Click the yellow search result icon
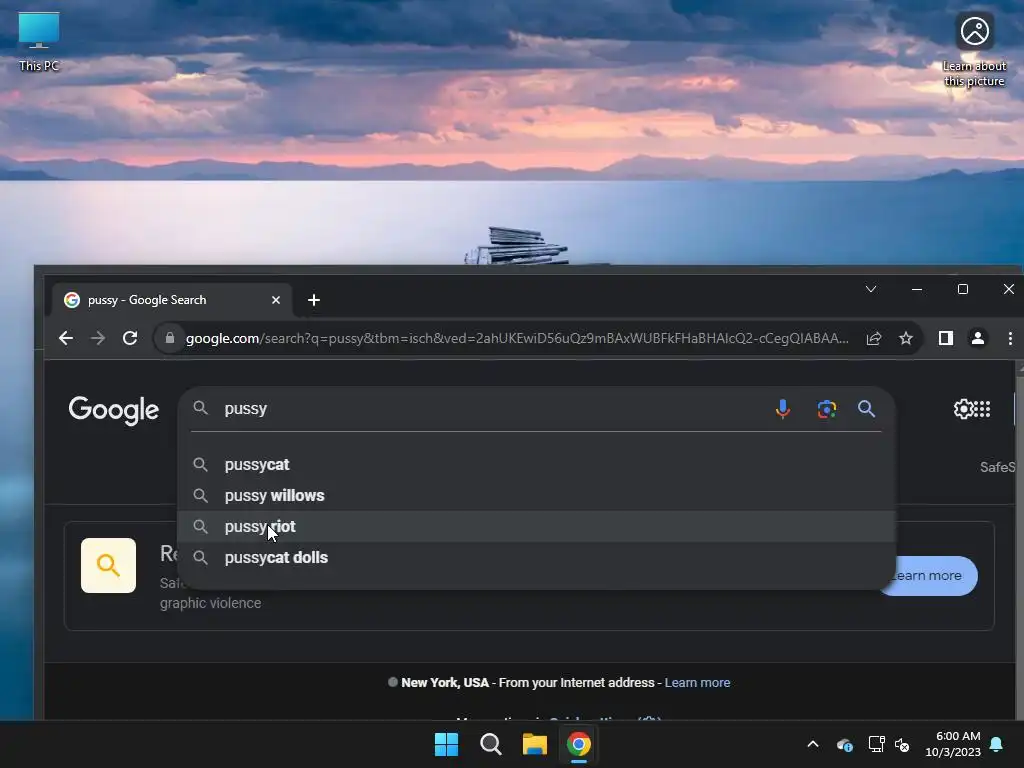The width and height of the screenshot is (1024, 768). pos(108,566)
